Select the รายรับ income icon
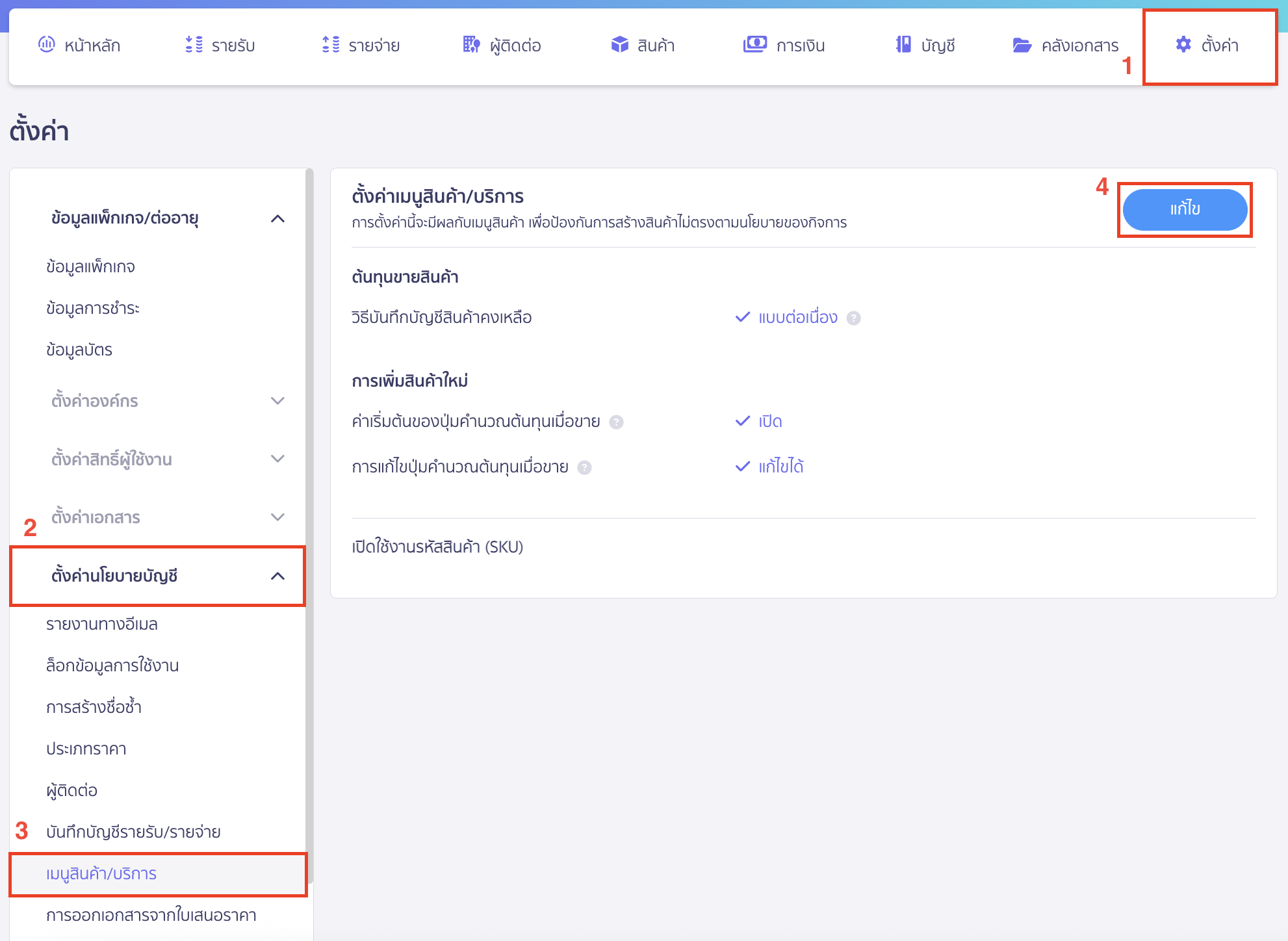The height and width of the screenshot is (941, 1288). 192,44
